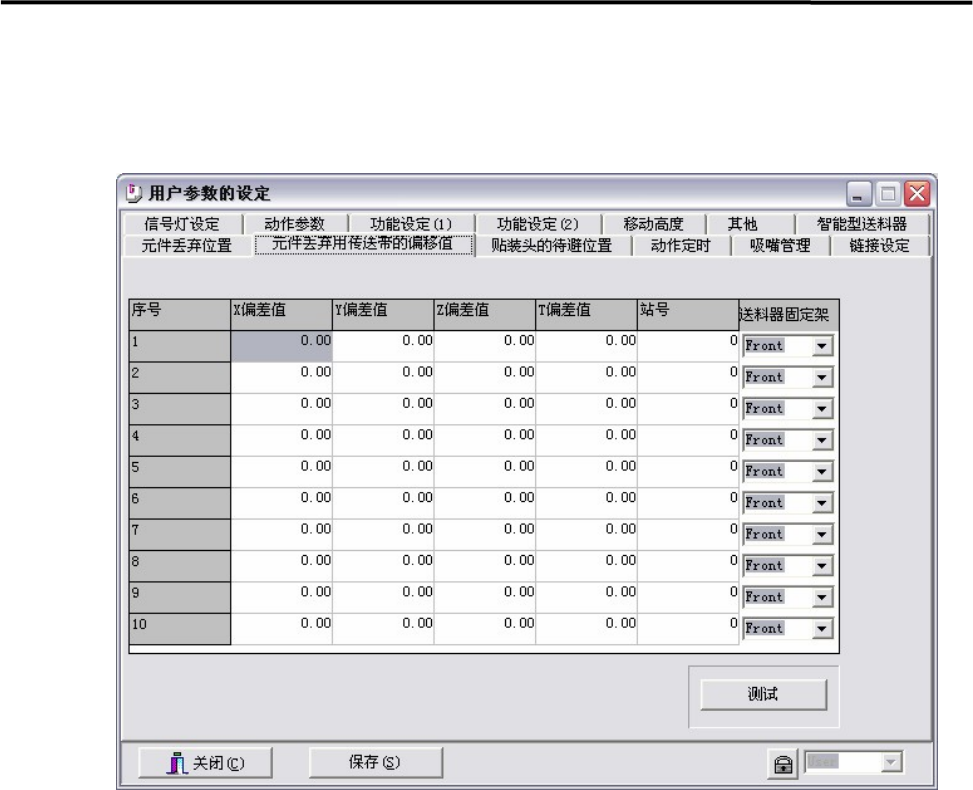Click the lock icon button
The height and width of the screenshot is (790, 973).
click(783, 763)
